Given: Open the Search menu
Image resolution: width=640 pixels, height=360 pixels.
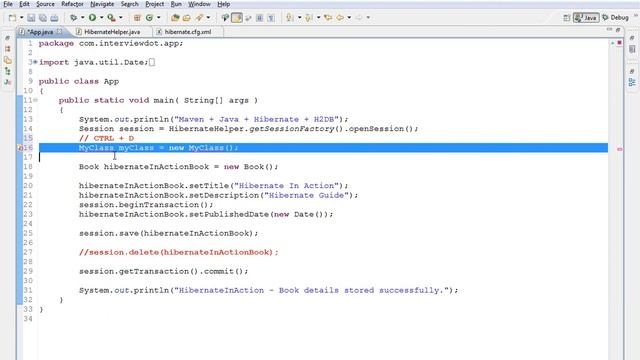Looking at the screenshot, I should (129, 4).
